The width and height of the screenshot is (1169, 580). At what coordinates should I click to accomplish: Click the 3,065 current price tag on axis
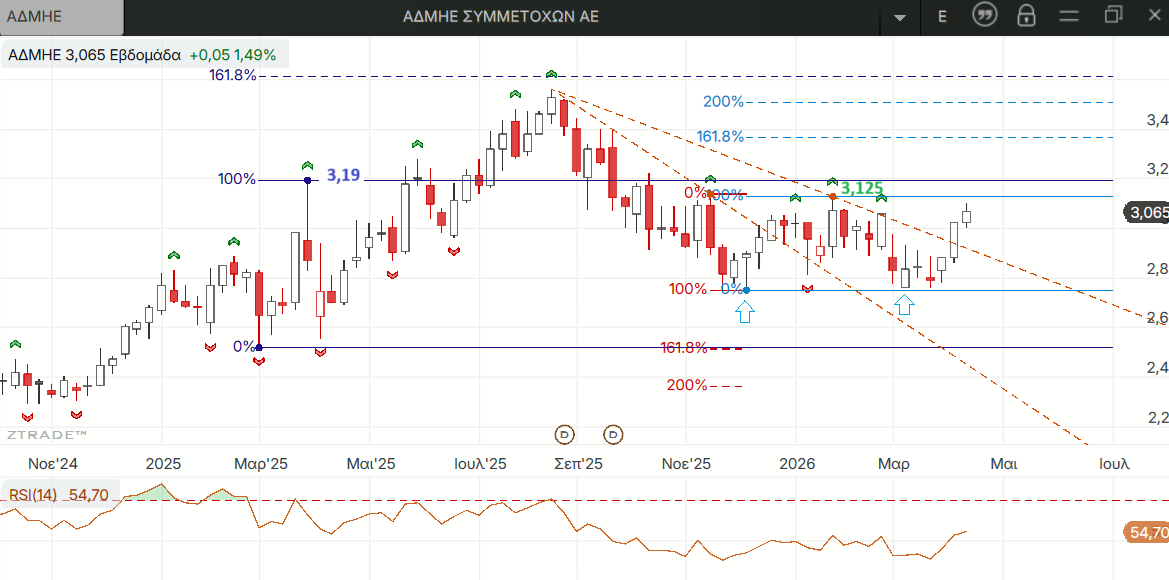click(1146, 212)
